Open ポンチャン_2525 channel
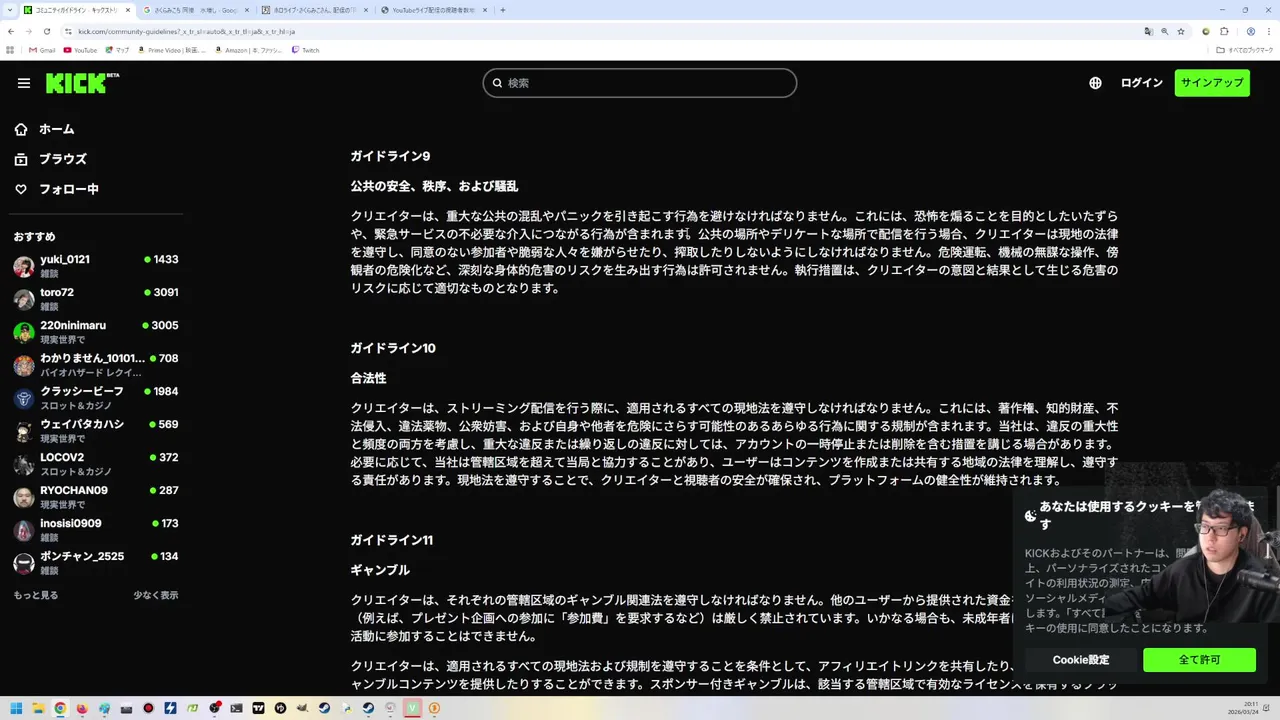This screenshot has height=720, width=1280. 96,562
